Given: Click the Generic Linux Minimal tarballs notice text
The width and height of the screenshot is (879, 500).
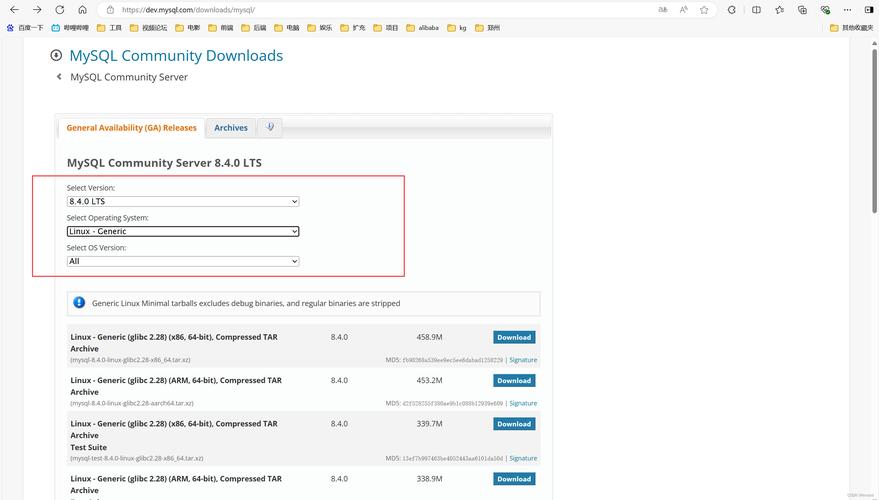Looking at the screenshot, I should coord(246,303).
